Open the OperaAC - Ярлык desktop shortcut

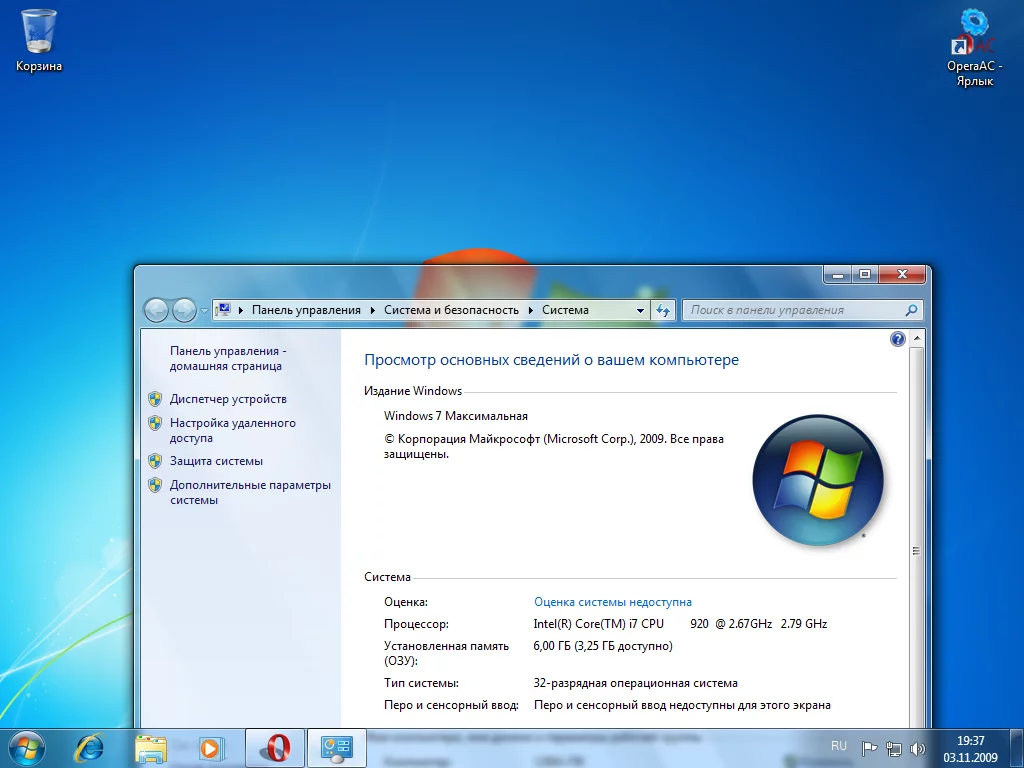[974, 48]
